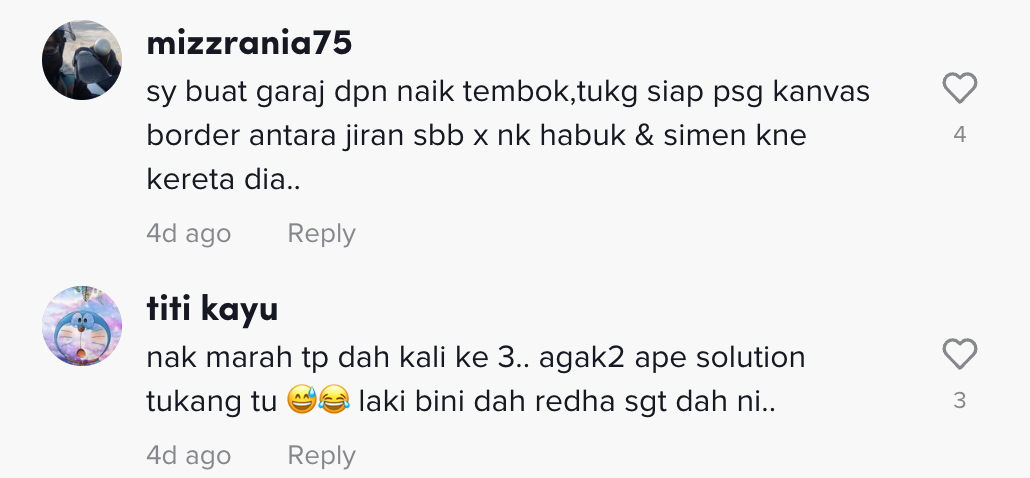1030x478 pixels.
Task: Click the comment line 'nak marah tp dah kali ke 3'
Action: click(476, 358)
